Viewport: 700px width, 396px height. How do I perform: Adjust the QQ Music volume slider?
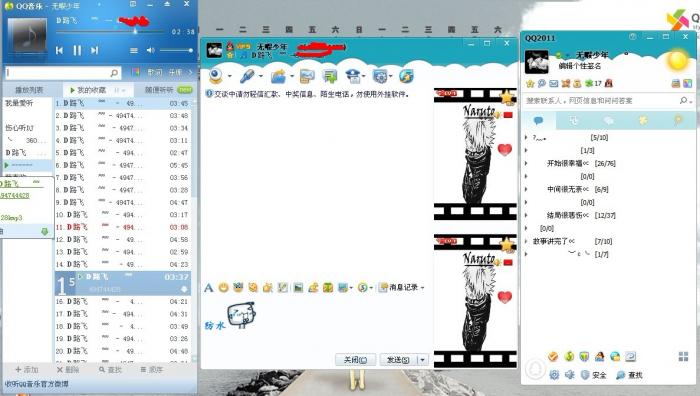(x=176, y=50)
